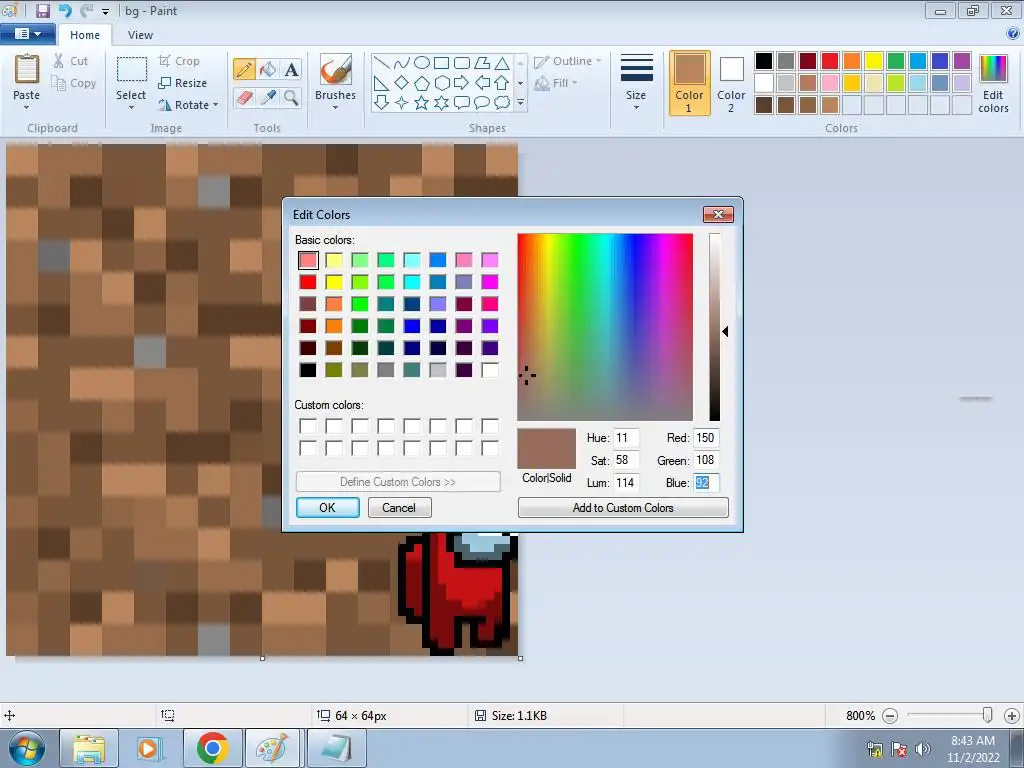Viewport: 1024px width, 768px height.
Task: Select the Text tool
Action: (291, 69)
